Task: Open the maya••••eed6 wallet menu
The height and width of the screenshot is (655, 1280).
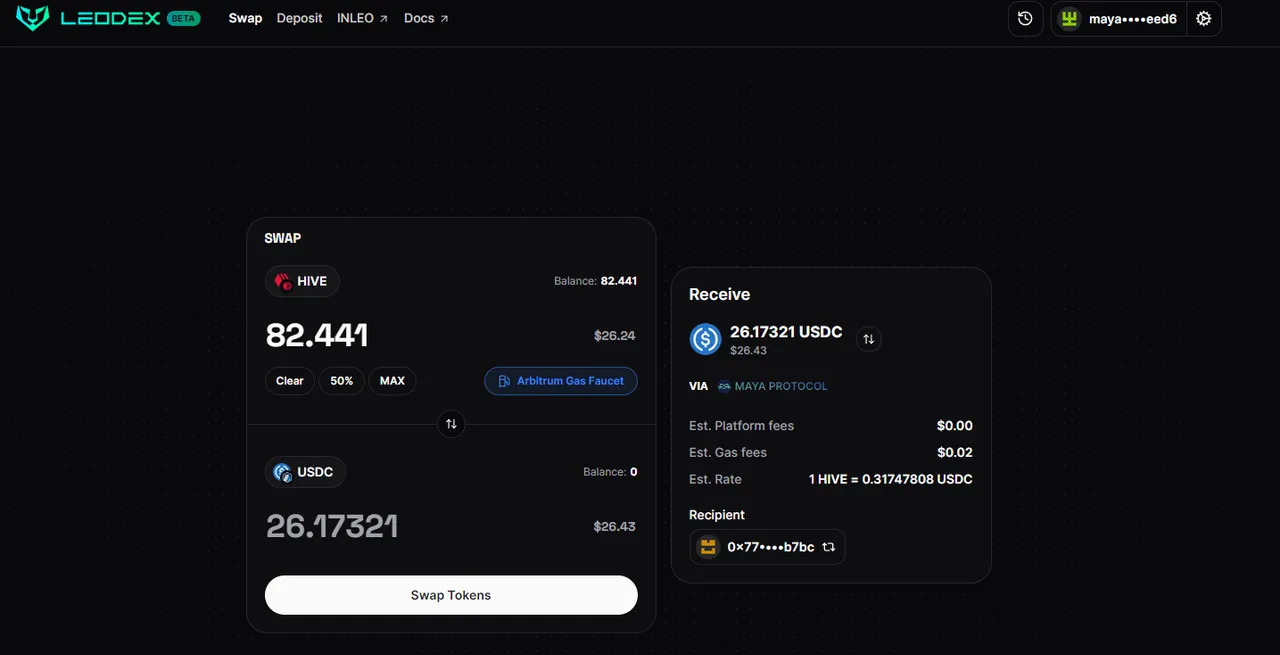Action: click(x=1119, y=19)
